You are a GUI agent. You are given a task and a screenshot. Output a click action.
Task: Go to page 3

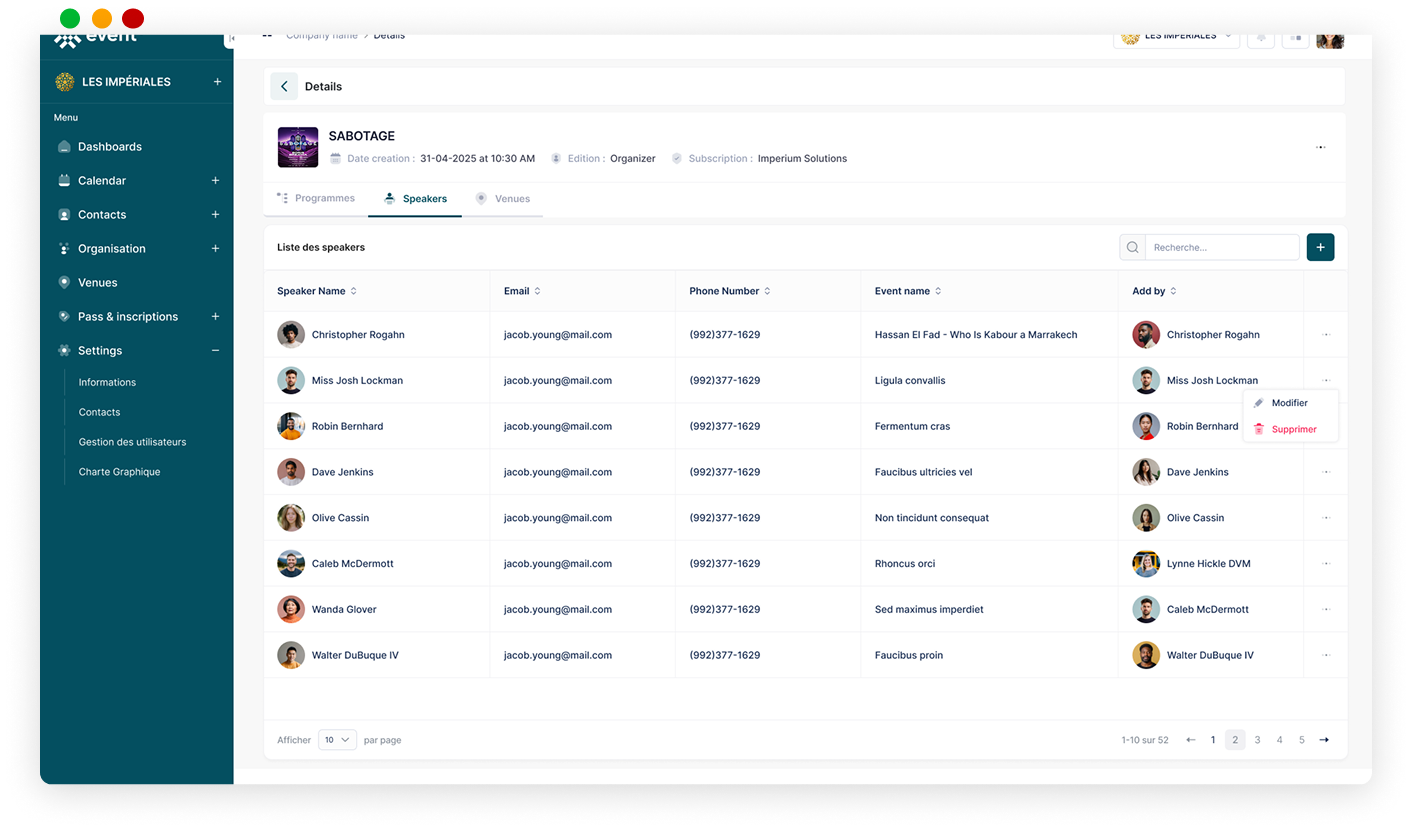click(x=1257, y=741)
